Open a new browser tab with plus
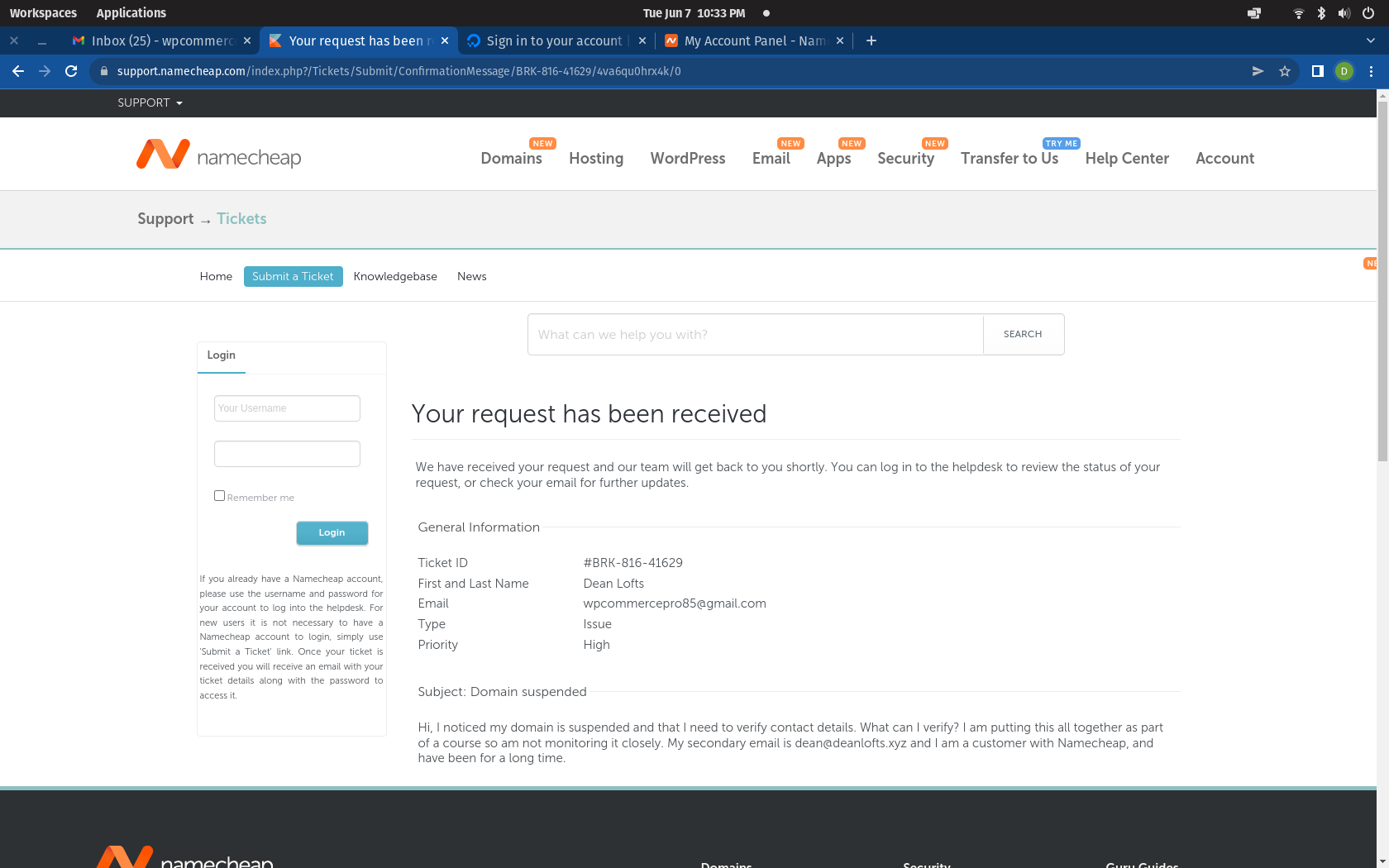The width and height of the screenshot is (1389, 868). tap(871, 41)
